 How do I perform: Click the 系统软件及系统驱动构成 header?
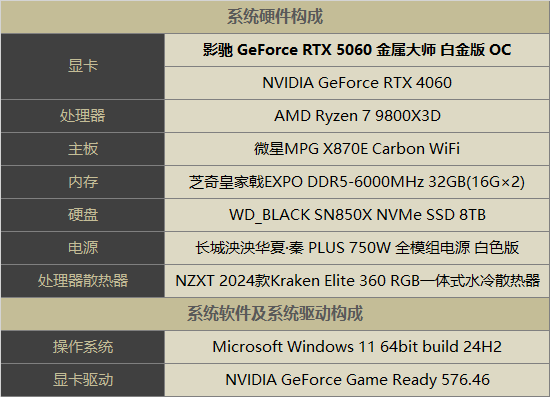275,314
